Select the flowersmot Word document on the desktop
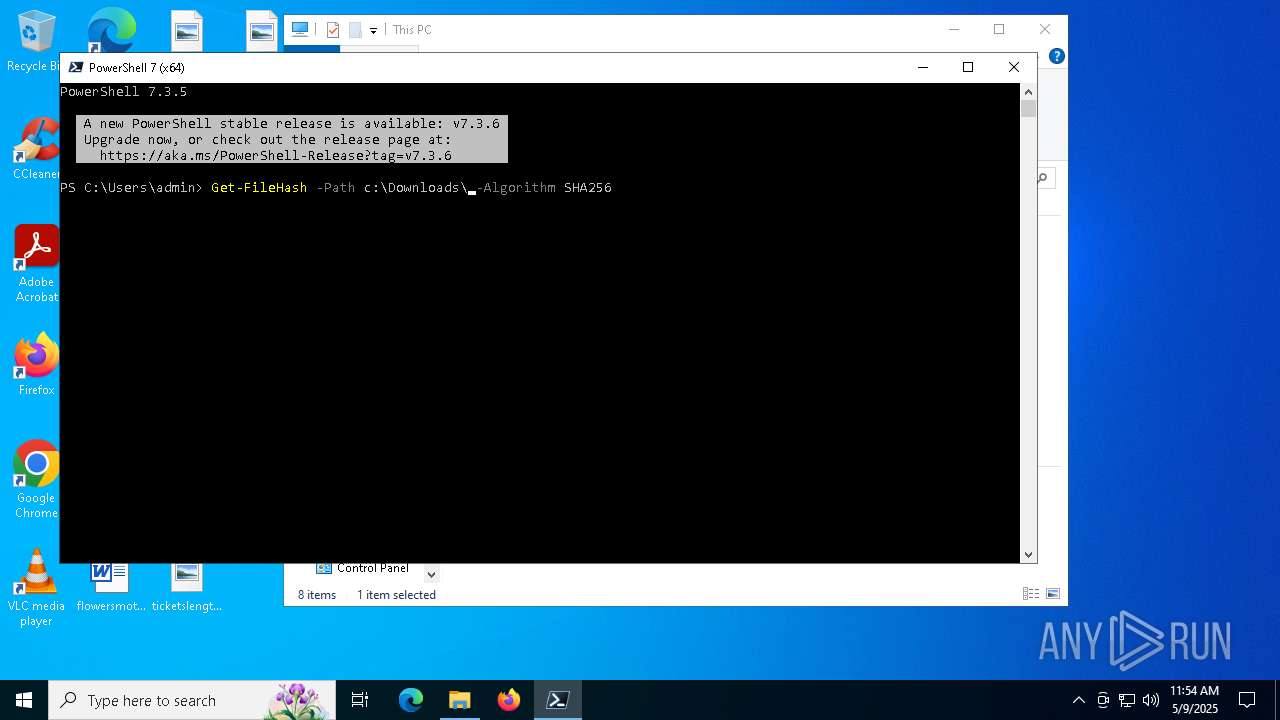This screenshot has width=1280, height=720. [111, 588]
